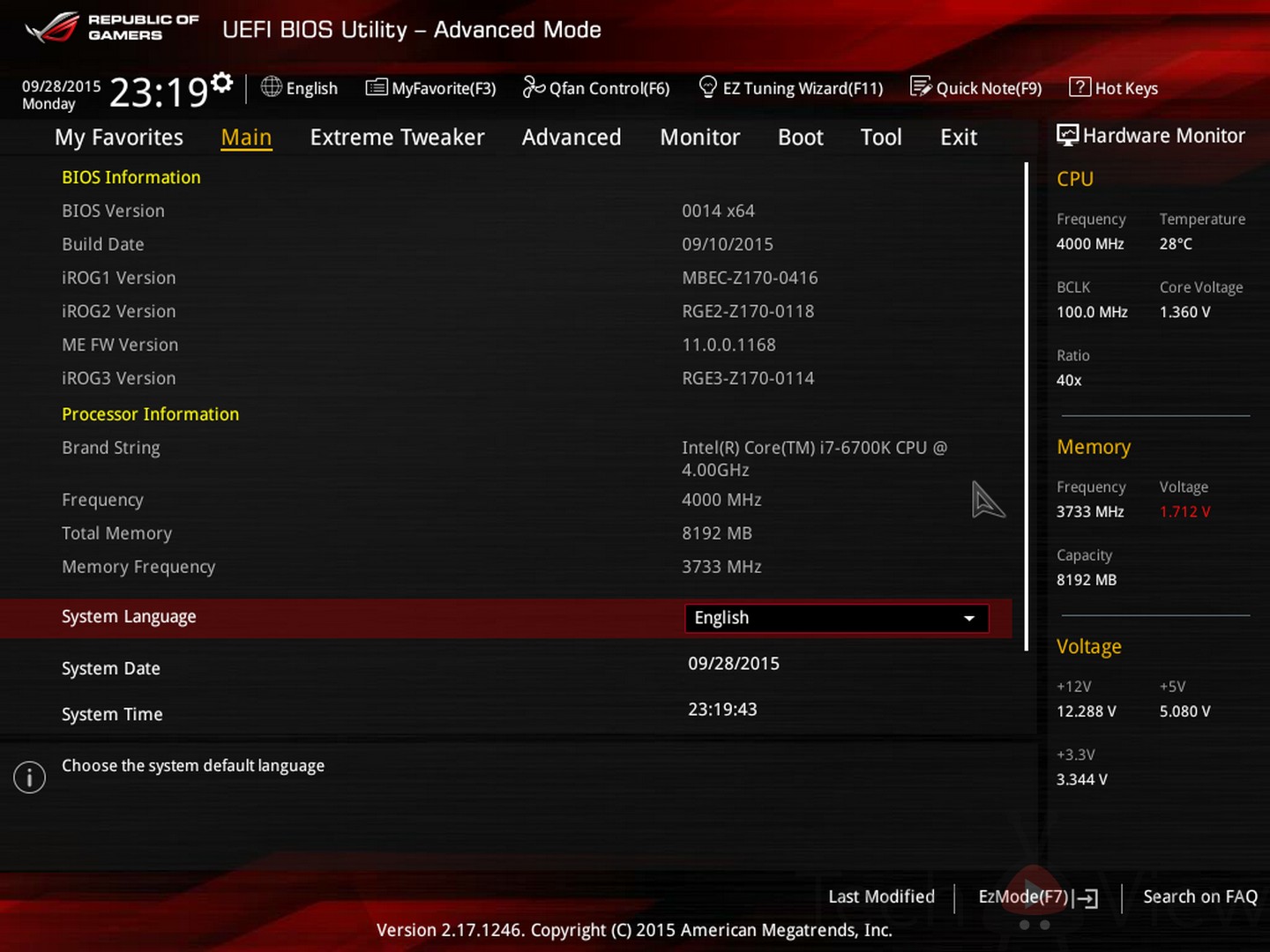Click the Brand String i7-6700K value
Image resolution: width=1270 pixels, height=952 pixels.
tap(814, 459)
